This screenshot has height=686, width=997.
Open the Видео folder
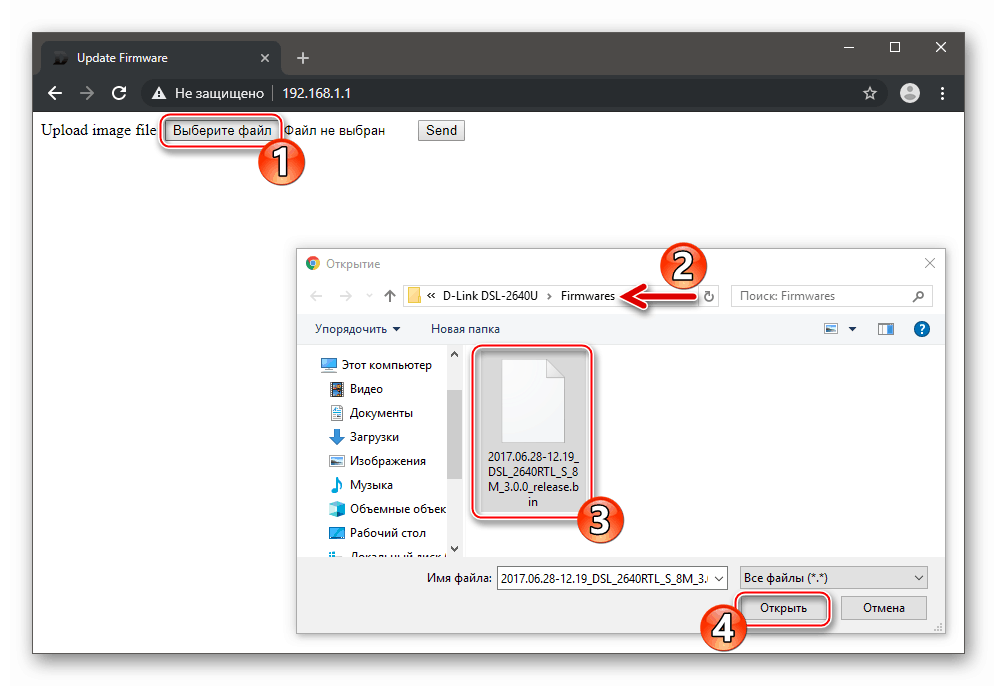coord(357,389)
